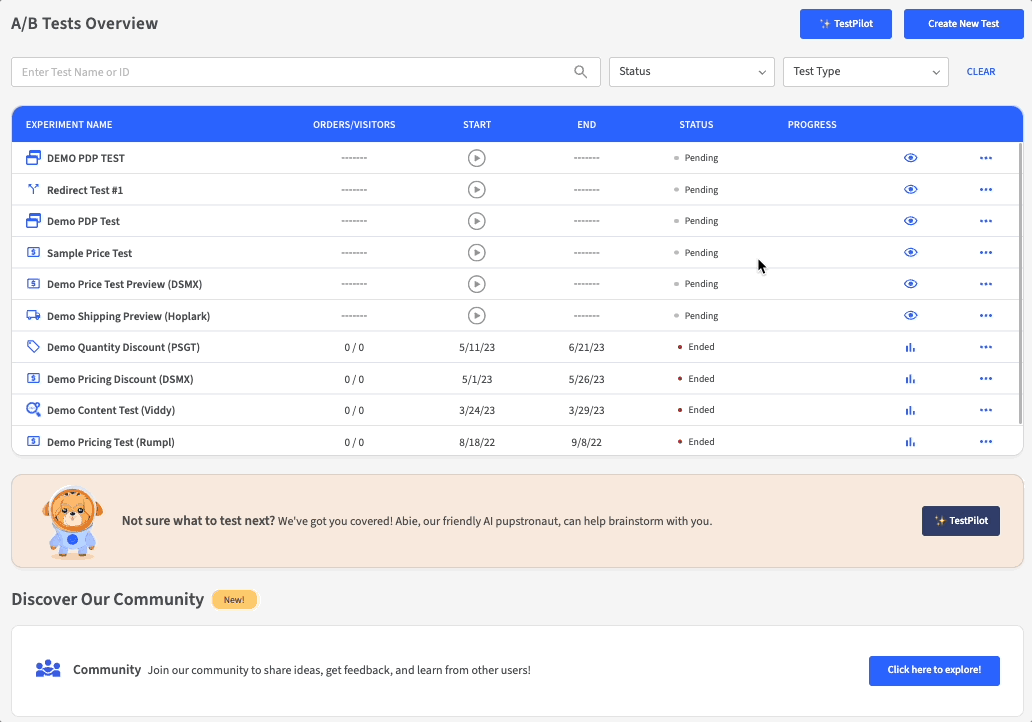The height and width of the screenshot is (722, 1032).
Task: Preview Demo Price Test Preview (DSMX) eye icon
Action: 910,284
